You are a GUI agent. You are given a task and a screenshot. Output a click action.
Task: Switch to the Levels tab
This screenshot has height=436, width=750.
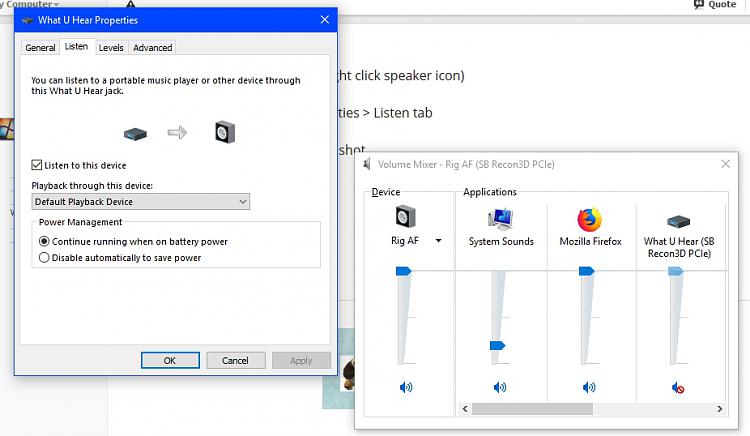(111, 48)
